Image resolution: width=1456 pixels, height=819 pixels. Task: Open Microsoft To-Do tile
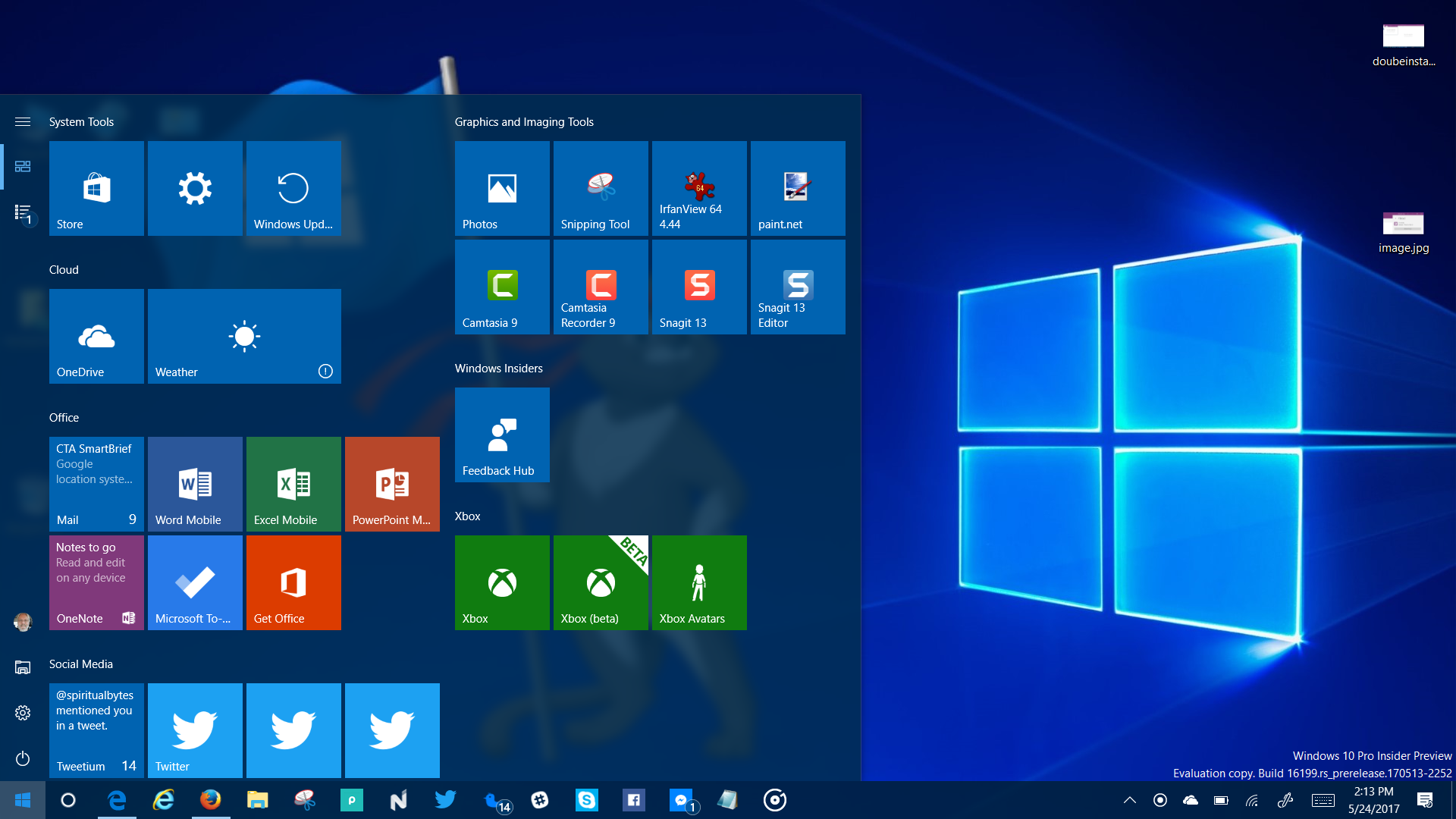(x=195, y=582)
